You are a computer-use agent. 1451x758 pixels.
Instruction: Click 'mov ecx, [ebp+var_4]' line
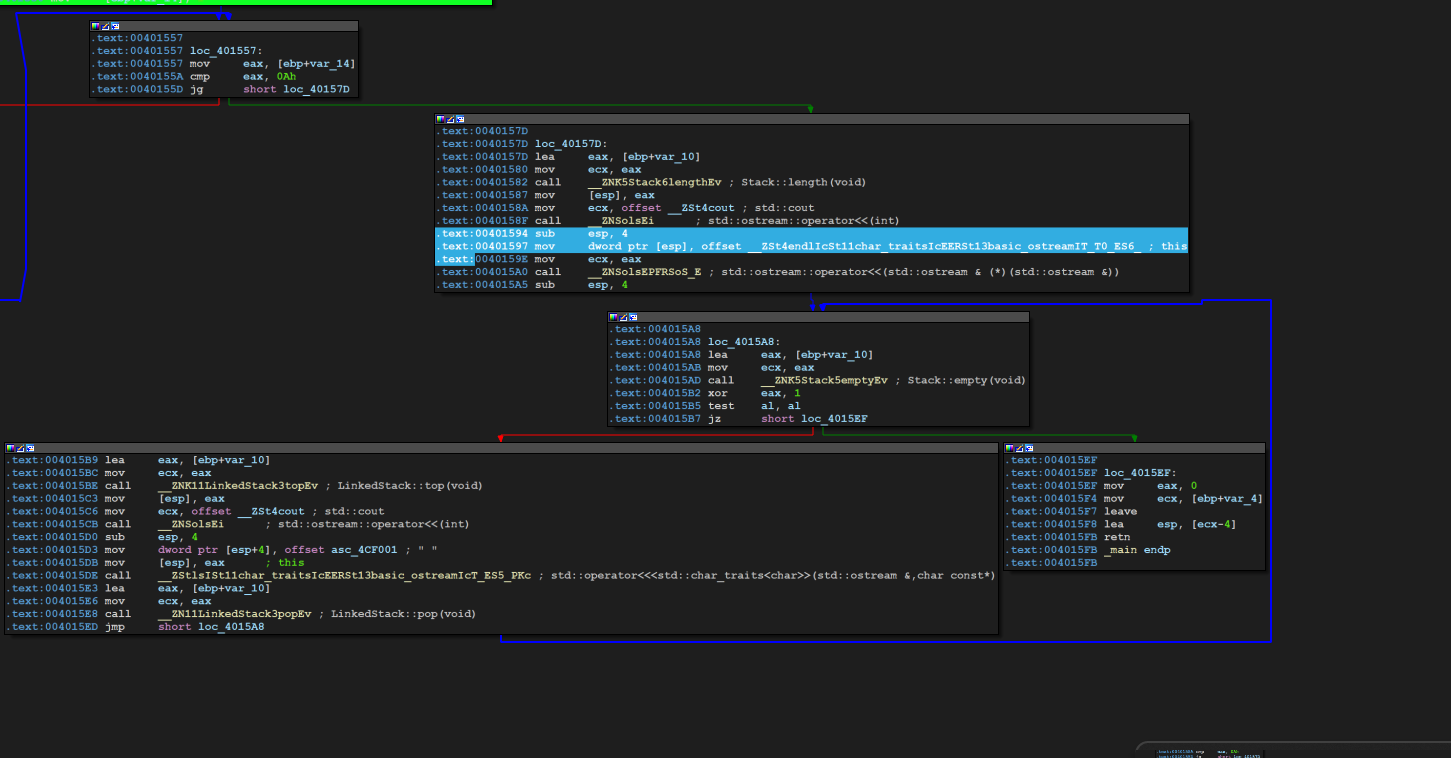tap(1134, 498)
